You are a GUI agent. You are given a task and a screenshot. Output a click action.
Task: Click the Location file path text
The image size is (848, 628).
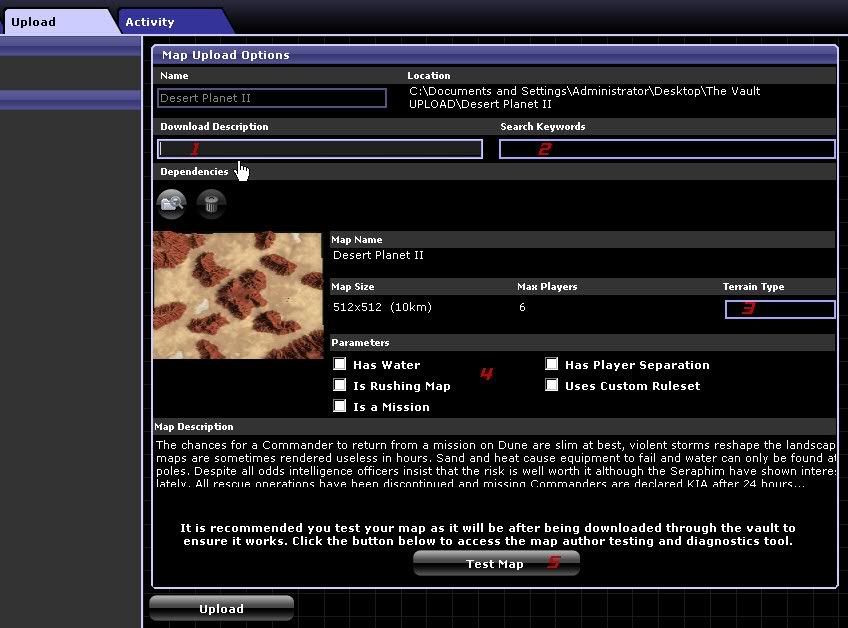click(x=584, y=97)
